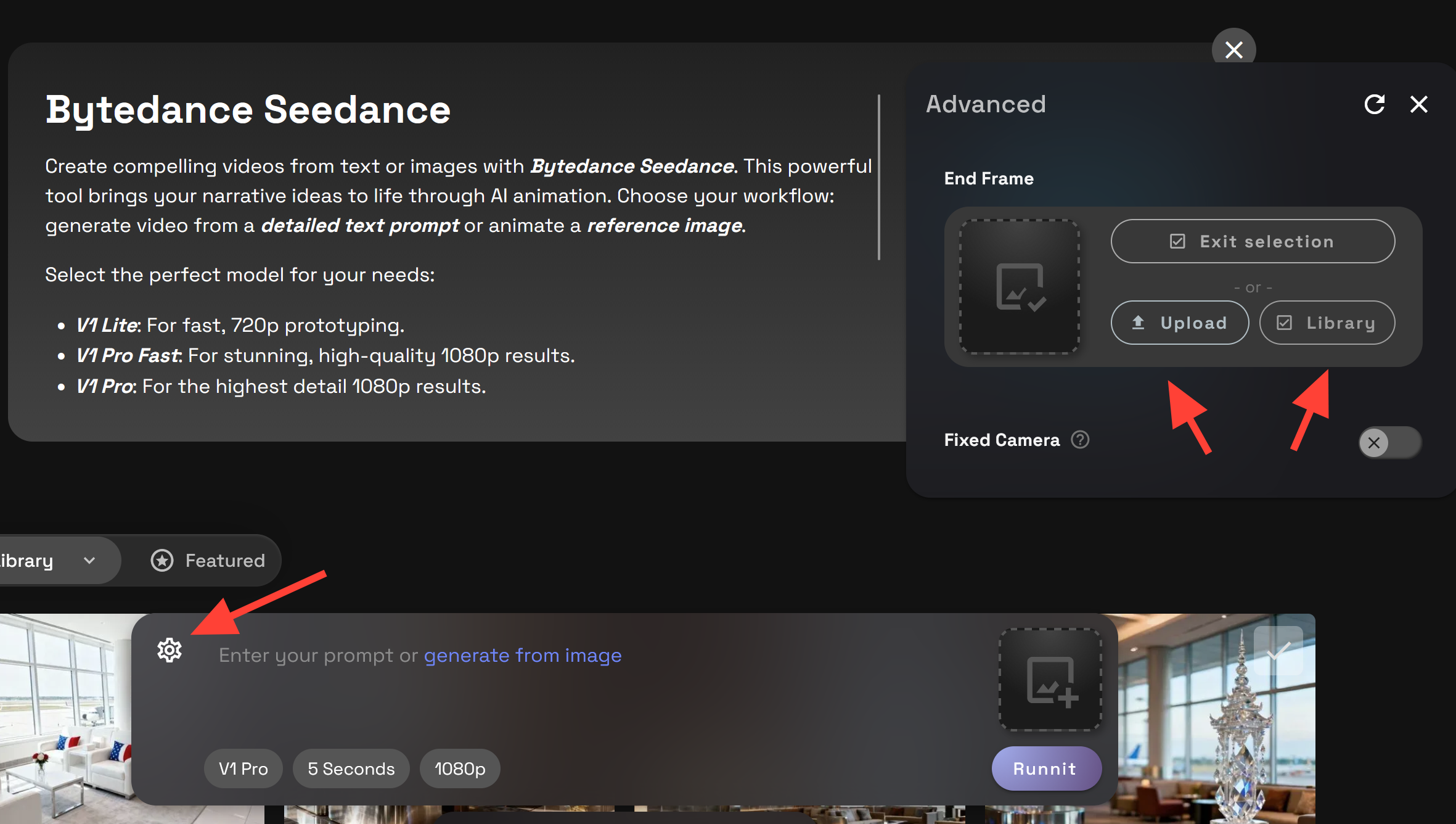The height and width of the screenshot is (824, 1456).
Task: Click the generate from image link
Action: click(x=522, y=655)
